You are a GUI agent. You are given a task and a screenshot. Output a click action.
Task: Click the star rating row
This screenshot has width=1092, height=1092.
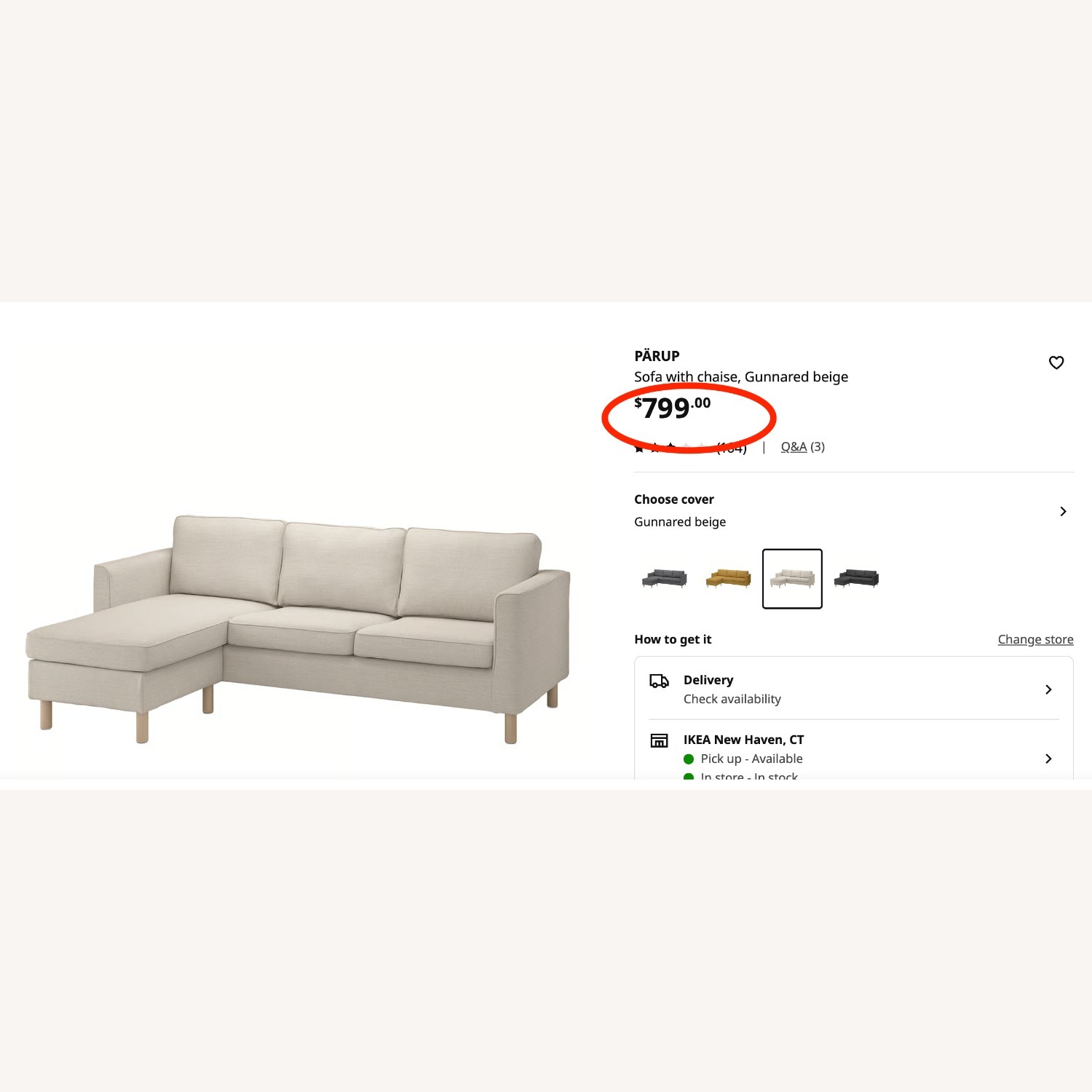pos(670,447)
